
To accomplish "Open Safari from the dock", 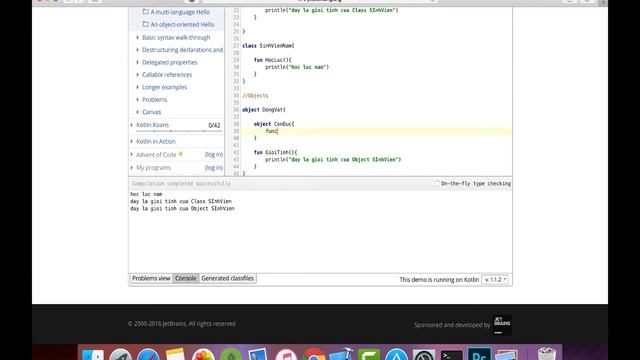I will click(148, 355).
